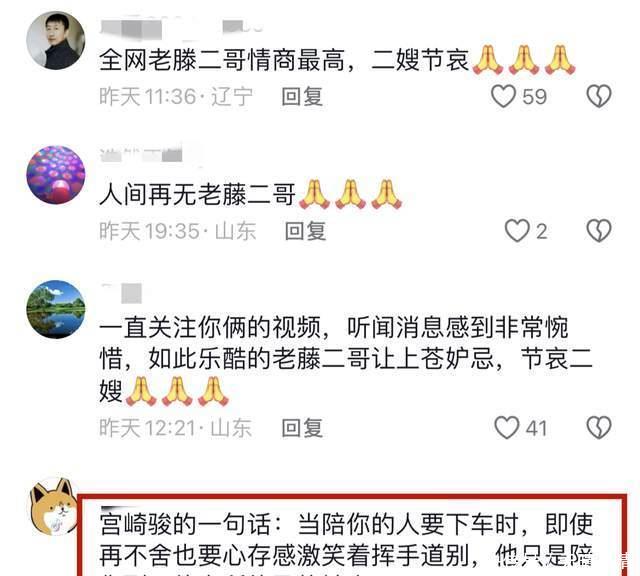
Task: Open the Shiba dog avatar profile
Action: [52, 506]
